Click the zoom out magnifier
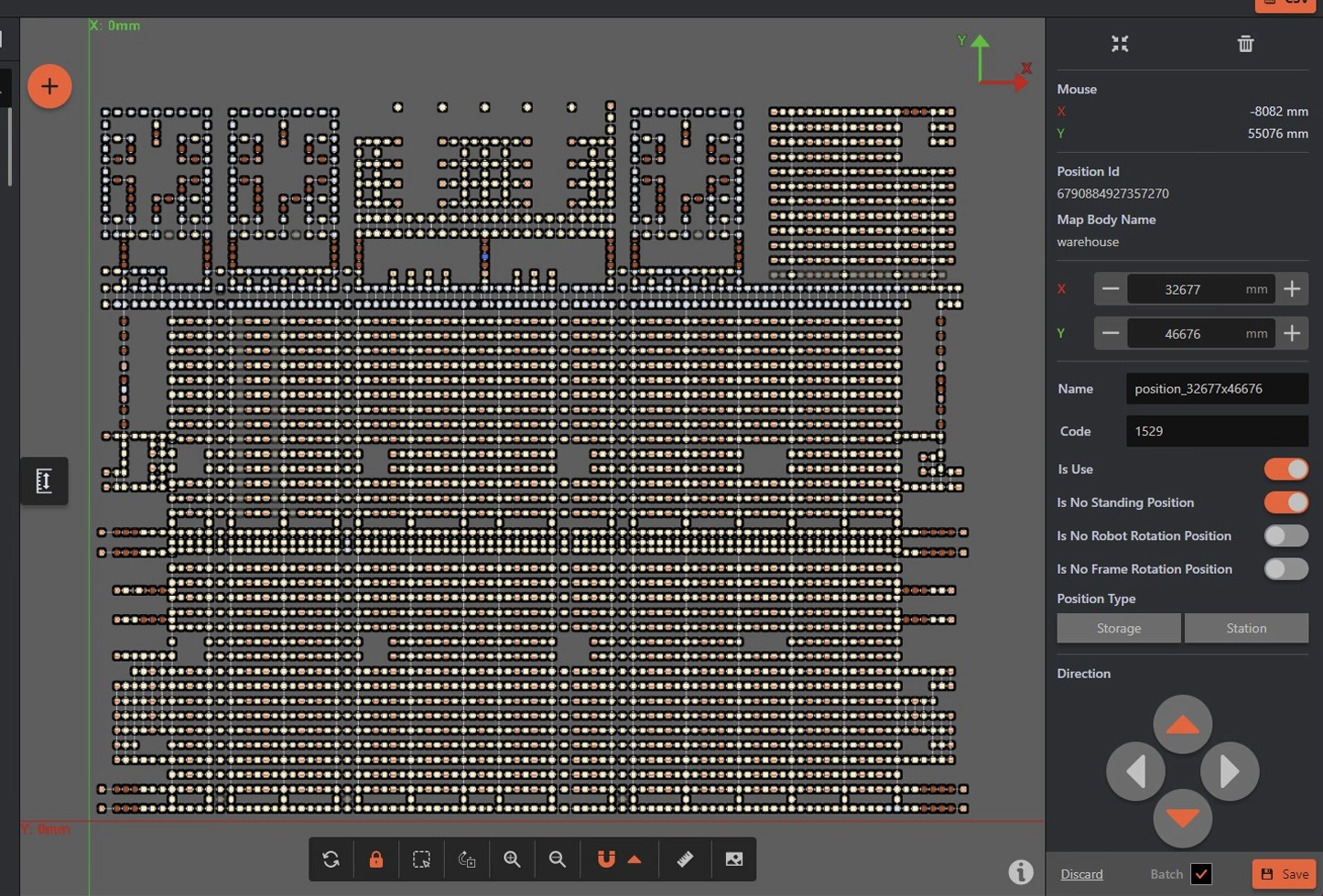 557,859
